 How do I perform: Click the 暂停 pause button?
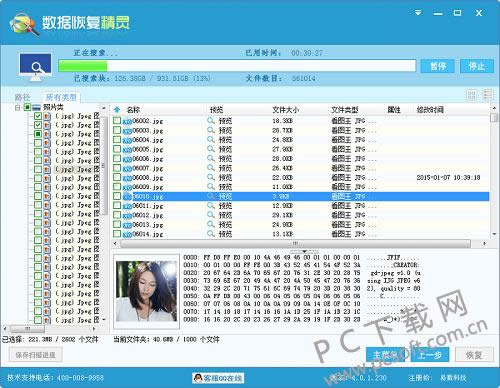438,66
